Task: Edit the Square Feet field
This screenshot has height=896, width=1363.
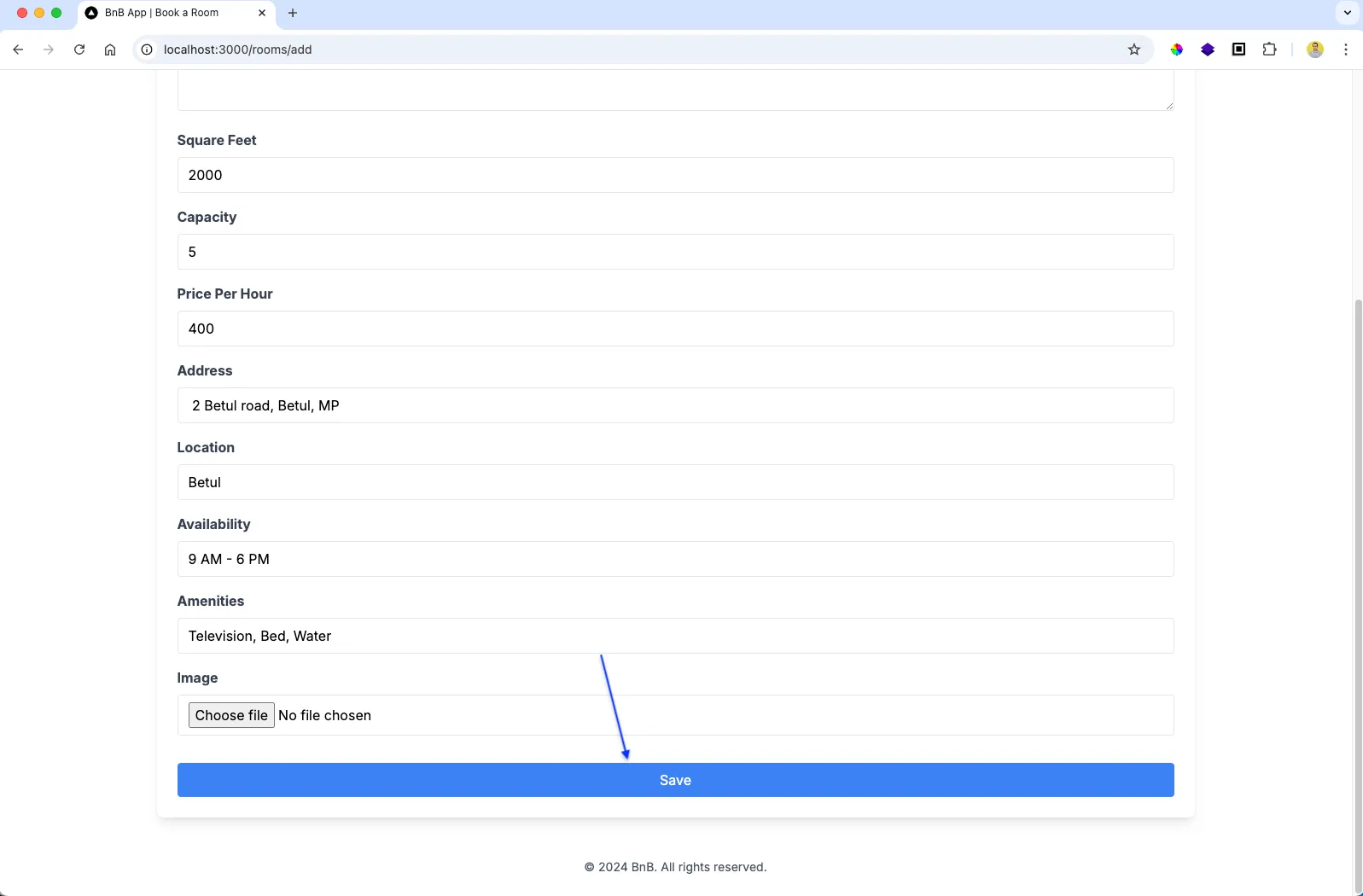Action: coord(675,175)
